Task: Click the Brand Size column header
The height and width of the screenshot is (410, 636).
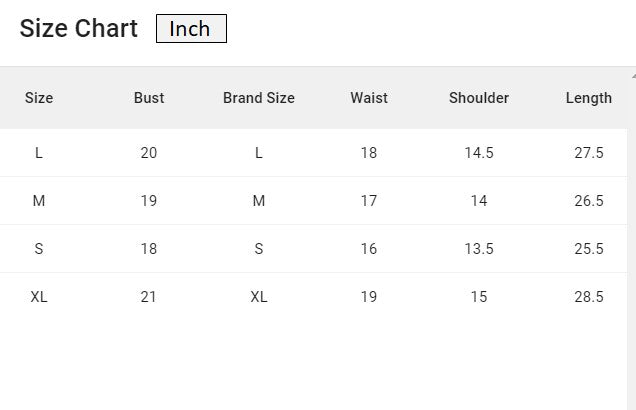Action: (x=259, y=98)
